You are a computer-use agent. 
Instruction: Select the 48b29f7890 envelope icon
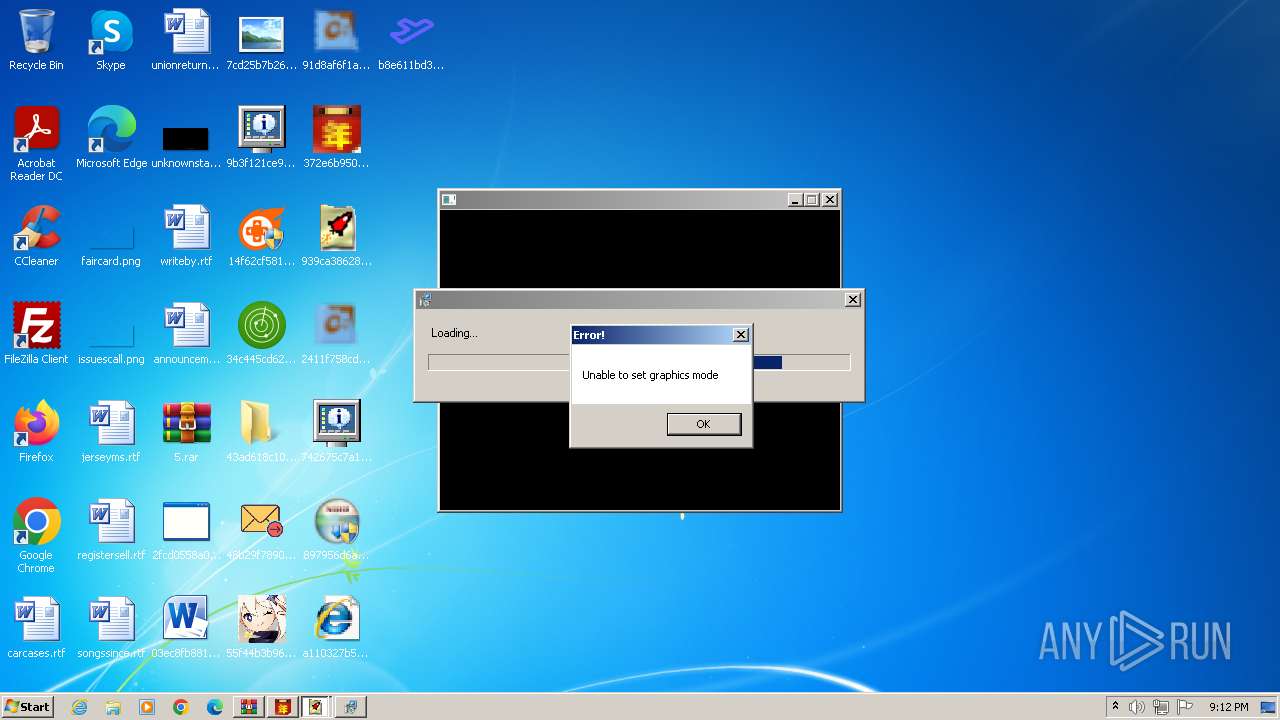(261, 531)
